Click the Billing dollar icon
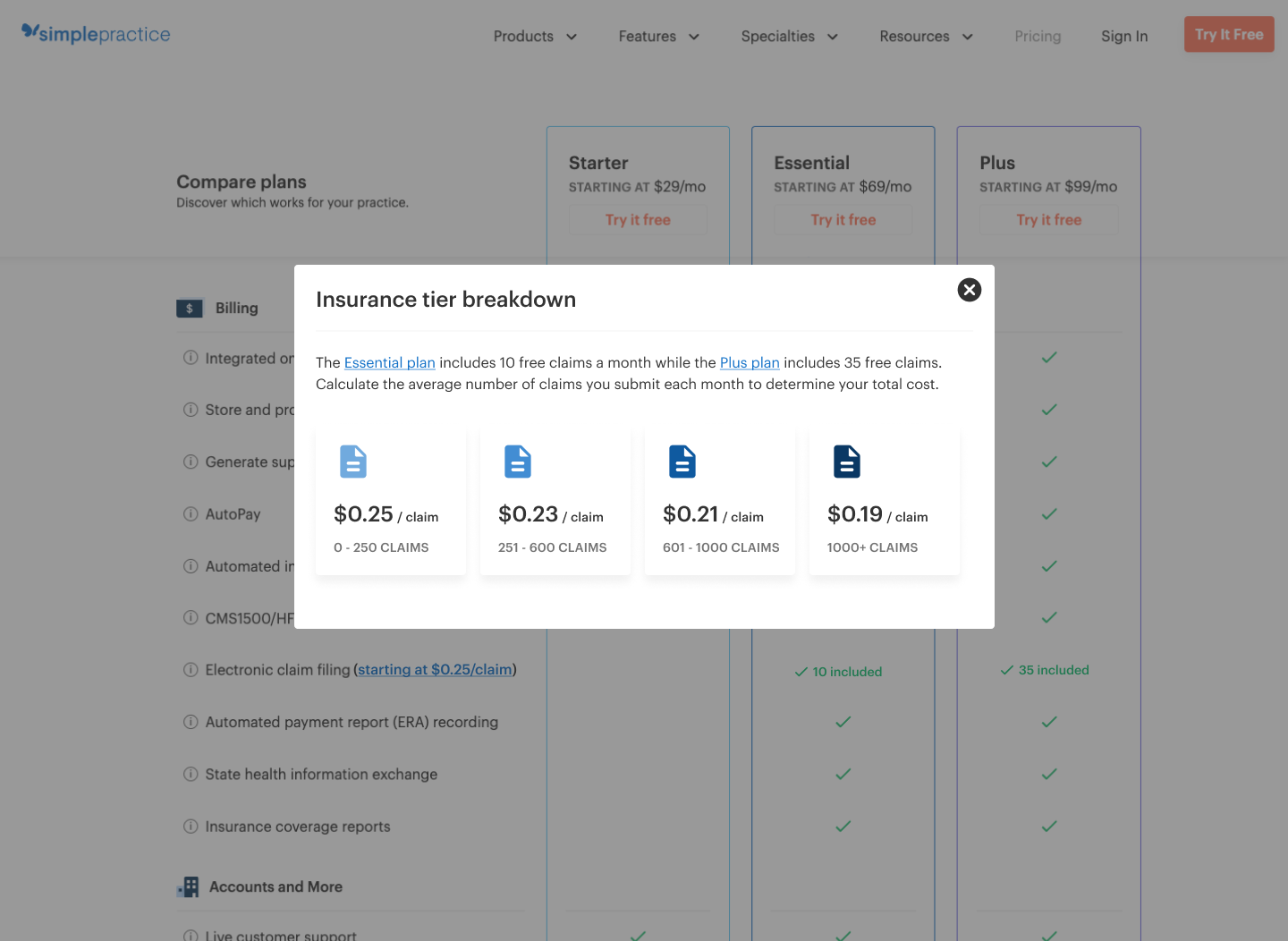The height and width of the screenshot is (941, 1288). [190, 309]
